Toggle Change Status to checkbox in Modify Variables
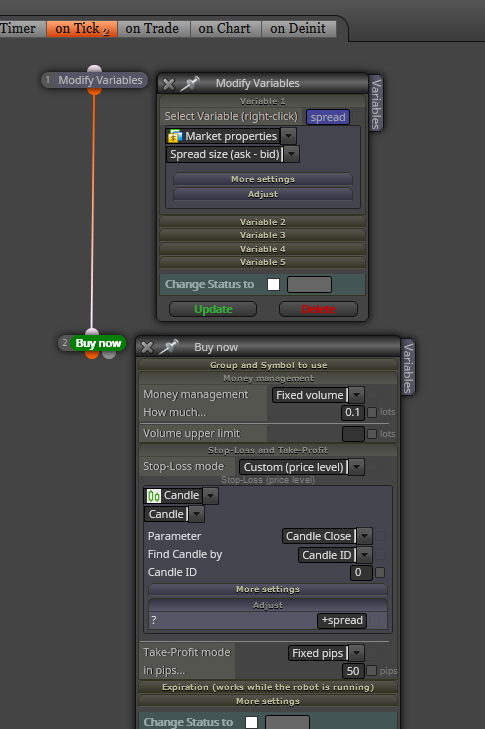Screen dimensions: 485x729 (273, 285)
